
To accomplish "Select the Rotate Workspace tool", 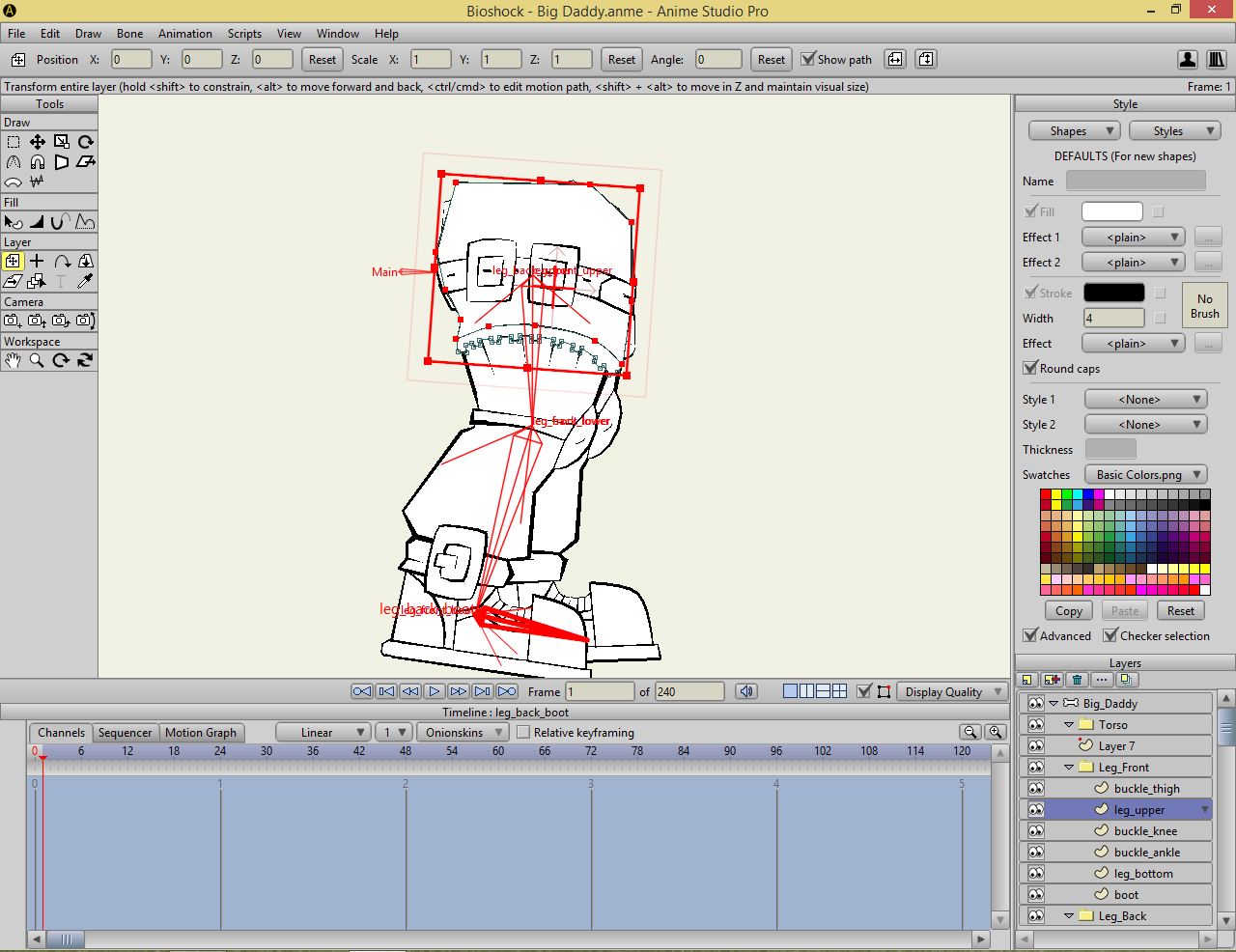I will point(62,360).
